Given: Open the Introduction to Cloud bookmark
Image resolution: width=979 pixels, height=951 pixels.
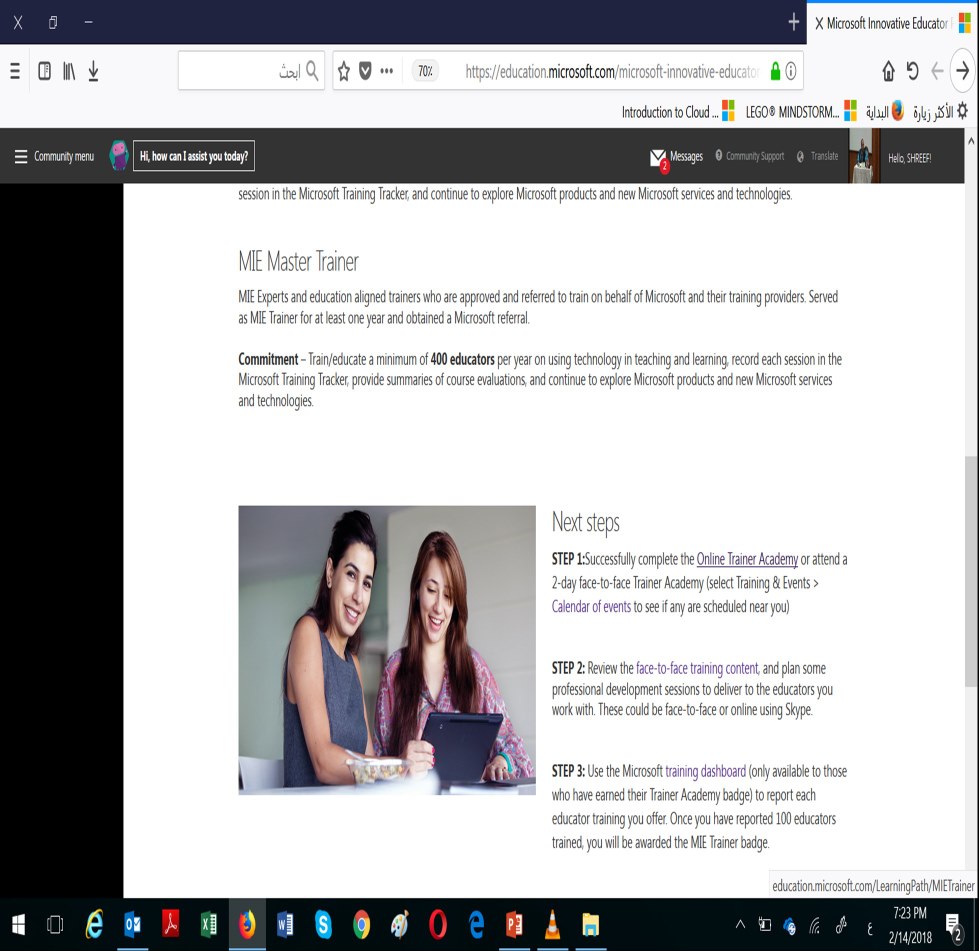Looking at the screenshot, I should pos(677,112).
